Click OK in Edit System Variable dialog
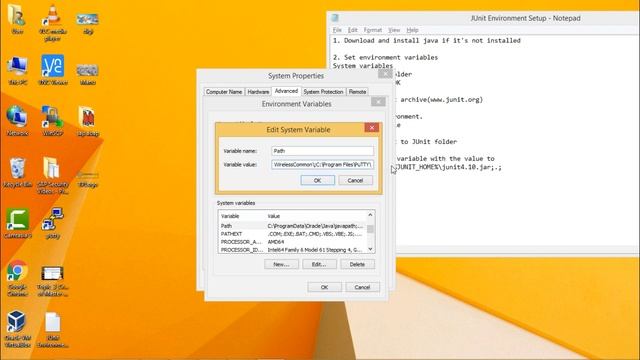 (318, 180)
